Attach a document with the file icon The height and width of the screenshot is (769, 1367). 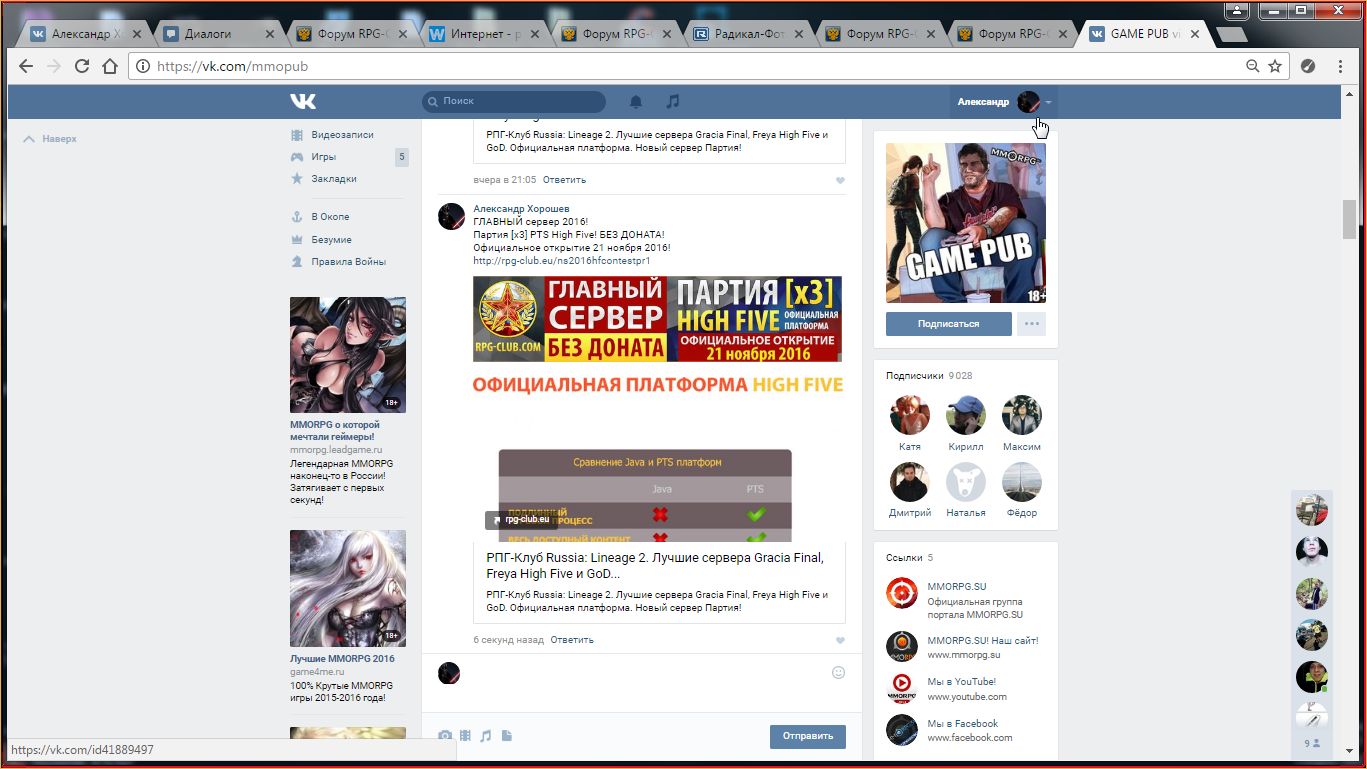point(507,736)
